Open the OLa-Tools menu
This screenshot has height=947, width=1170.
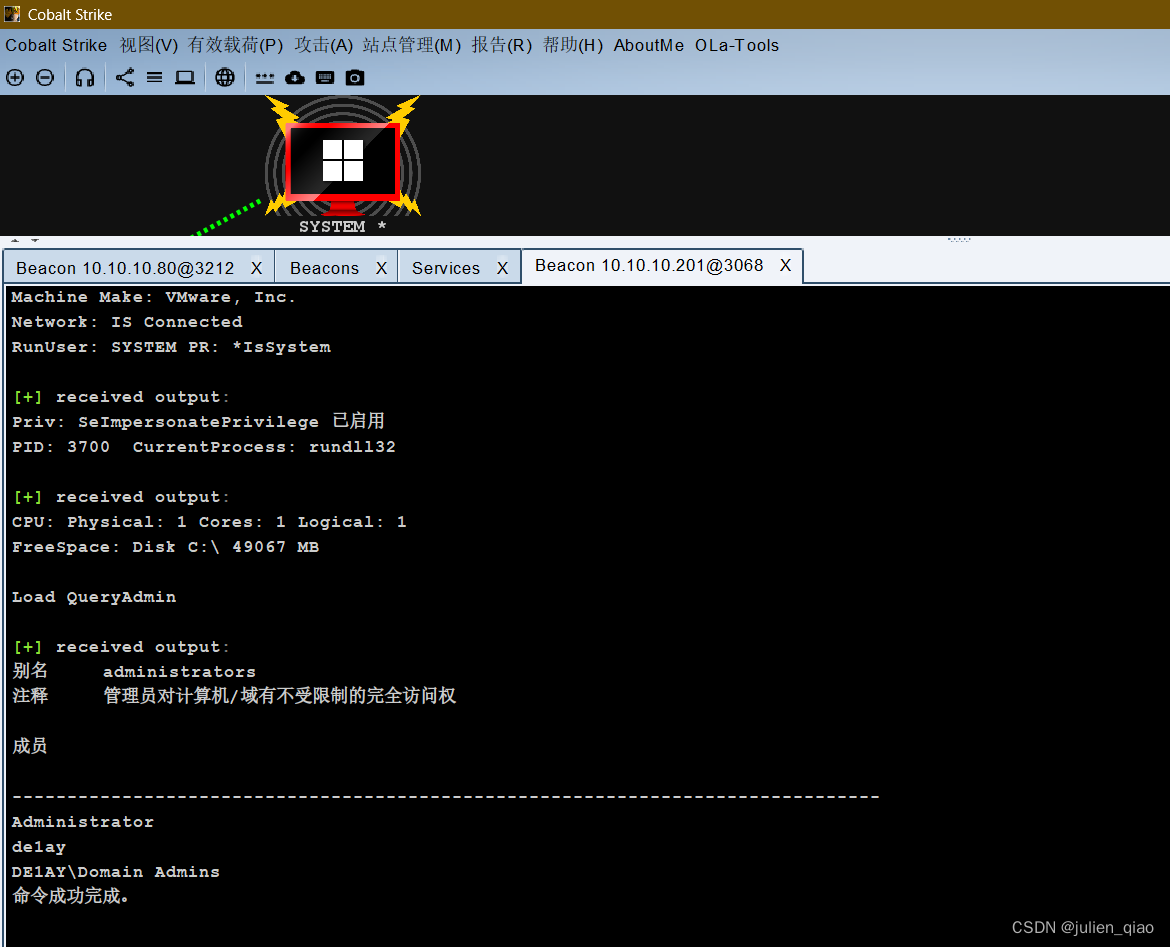click(x=736, y=46)
